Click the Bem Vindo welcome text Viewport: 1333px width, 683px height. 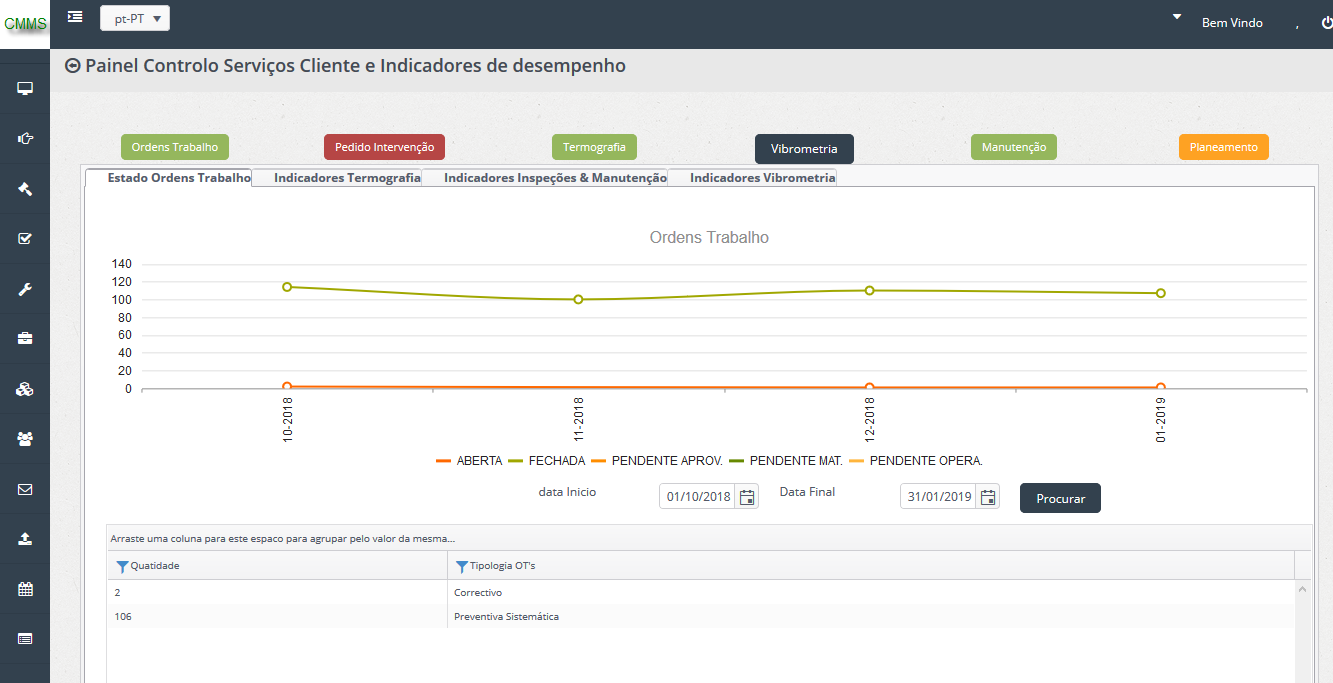point(1232,22)
